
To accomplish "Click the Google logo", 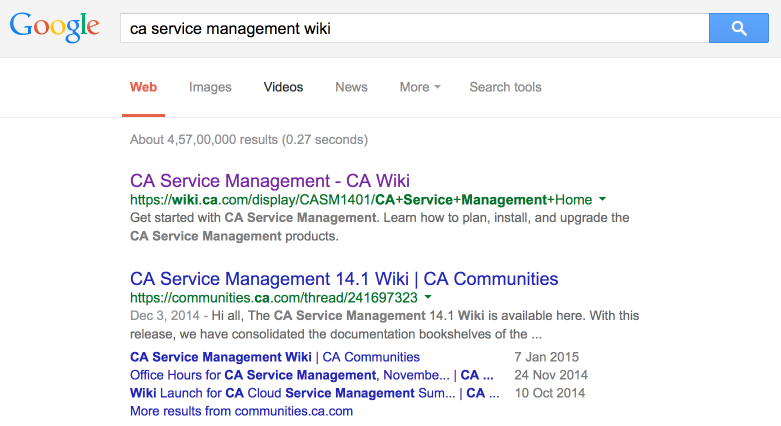I will tap(55, 27).
